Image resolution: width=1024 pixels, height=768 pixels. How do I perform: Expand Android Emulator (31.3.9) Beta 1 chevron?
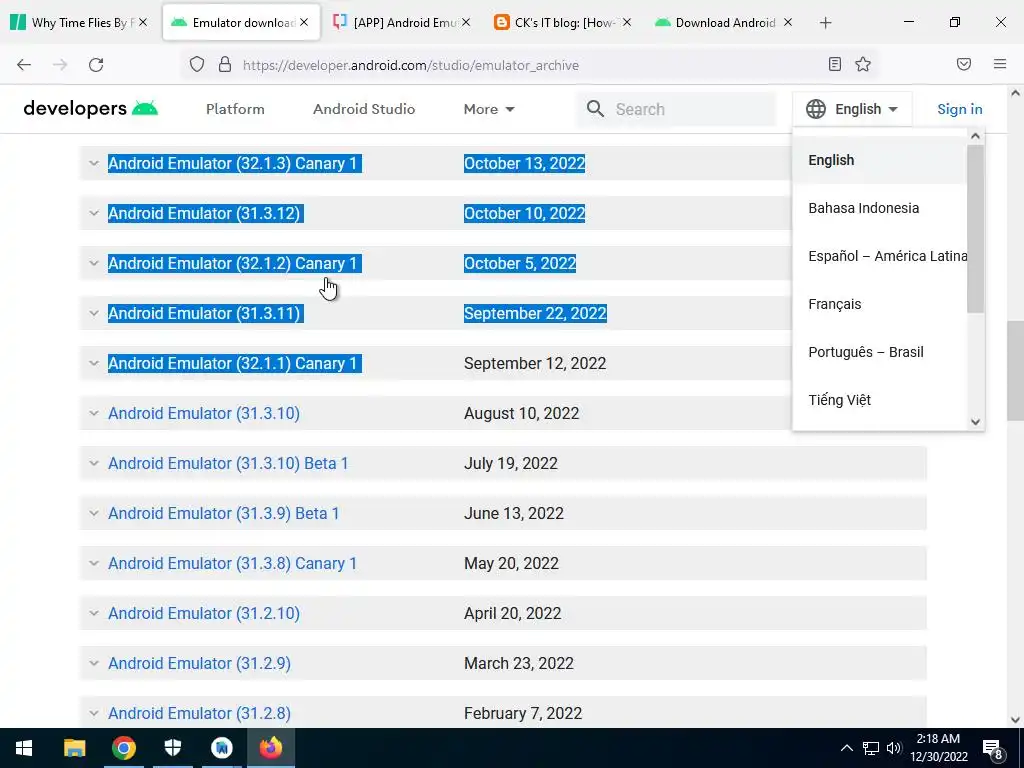pos(94,513)
